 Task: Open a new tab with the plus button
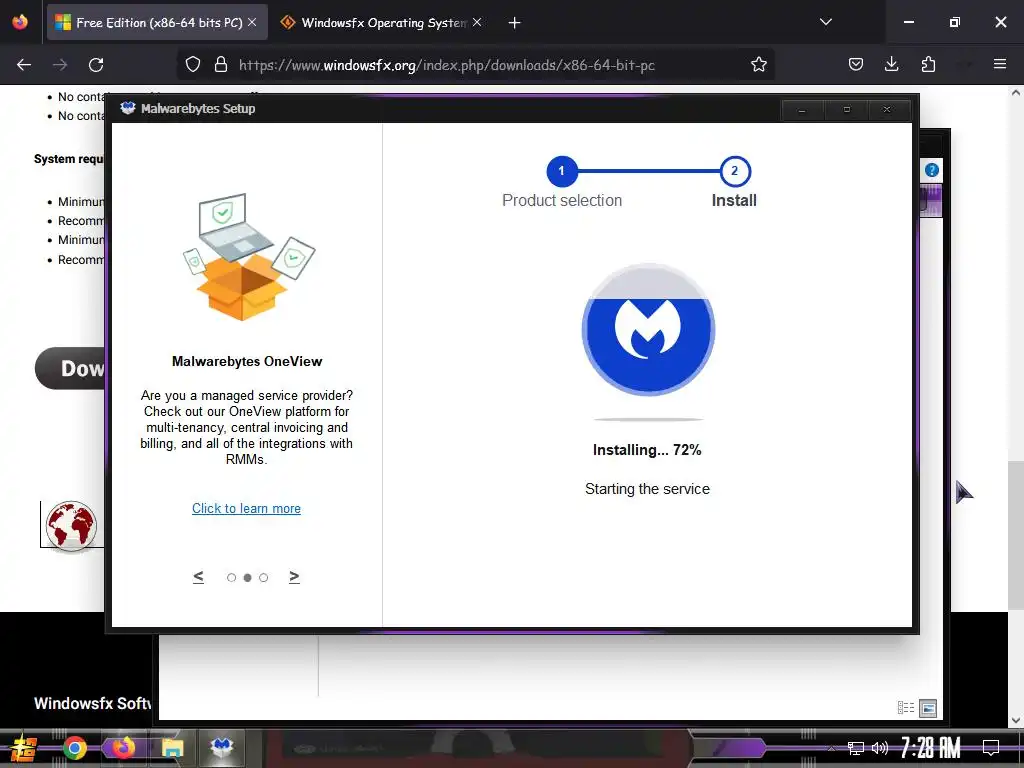(x=514, y=23)
